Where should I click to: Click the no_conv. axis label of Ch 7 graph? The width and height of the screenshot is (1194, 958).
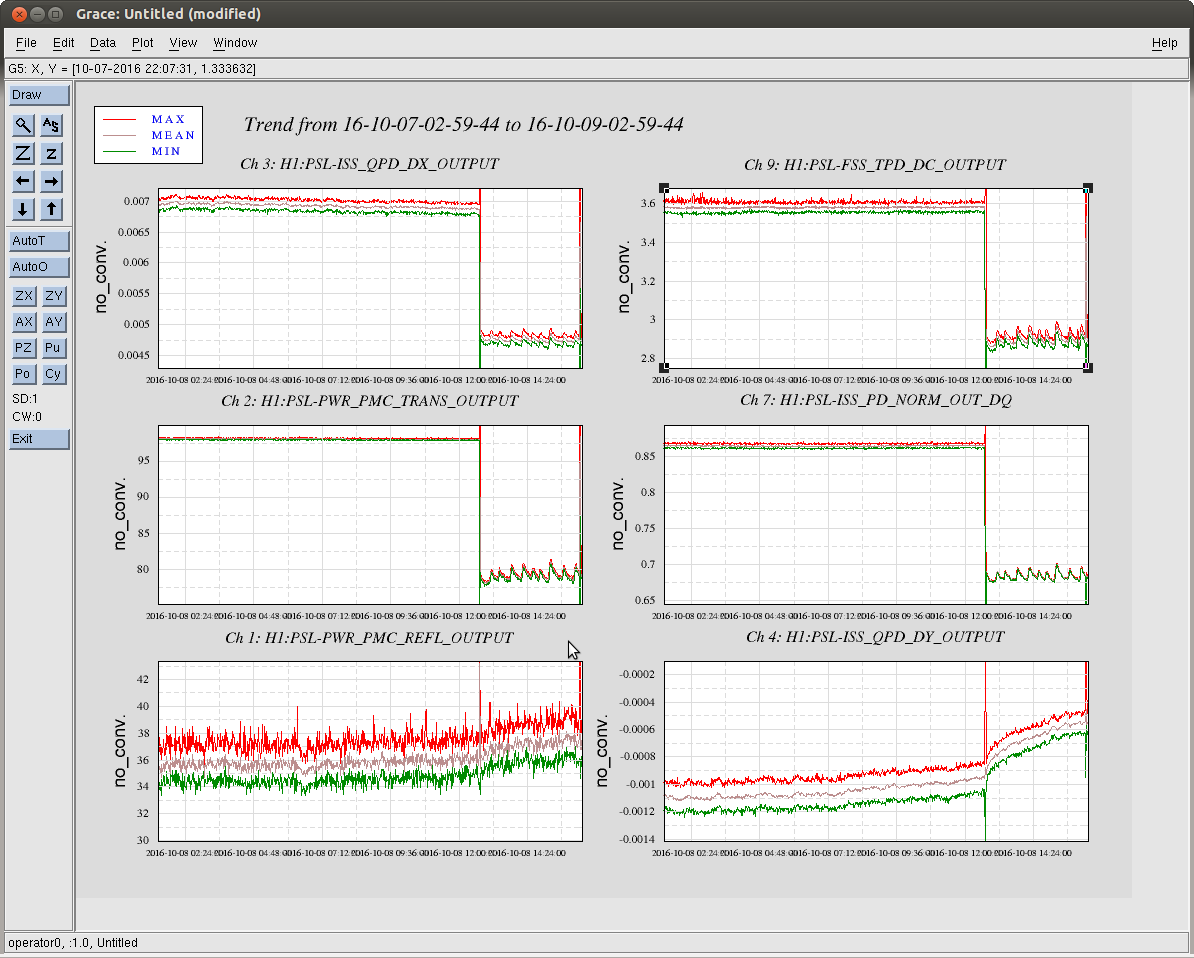click(x=618, y=514)
